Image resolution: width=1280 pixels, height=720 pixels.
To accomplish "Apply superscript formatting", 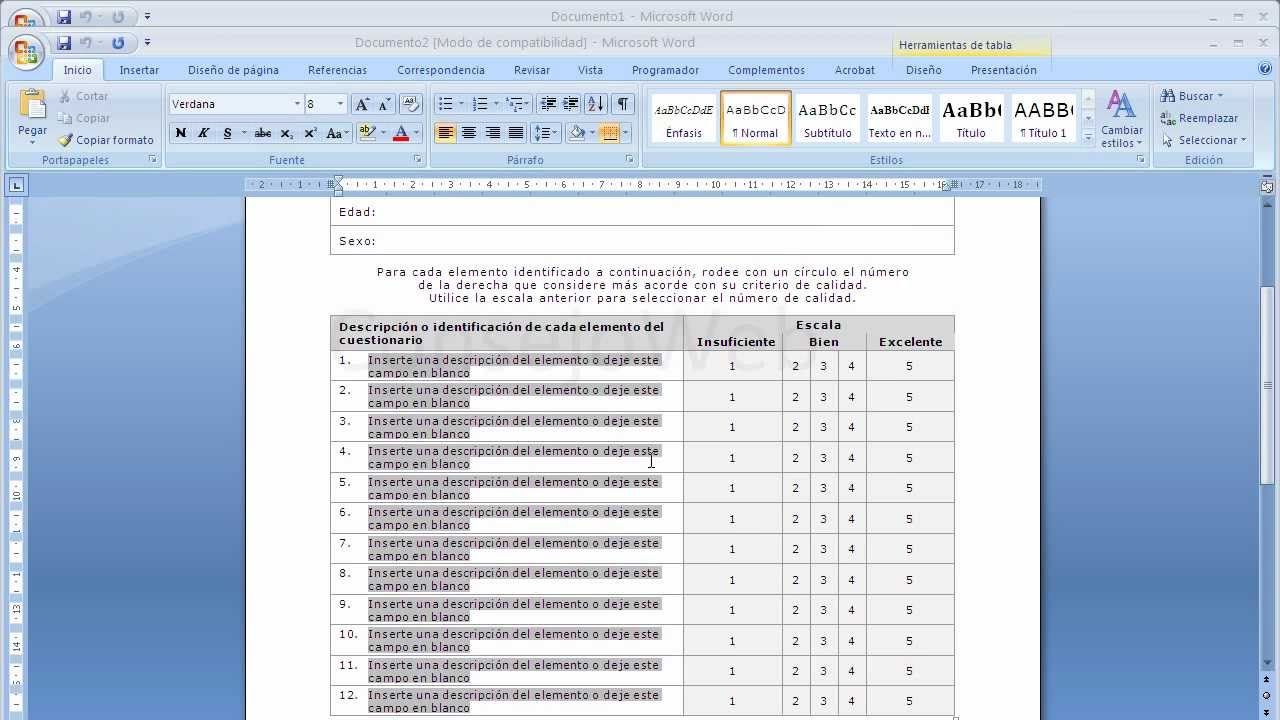I will point(310,133).
